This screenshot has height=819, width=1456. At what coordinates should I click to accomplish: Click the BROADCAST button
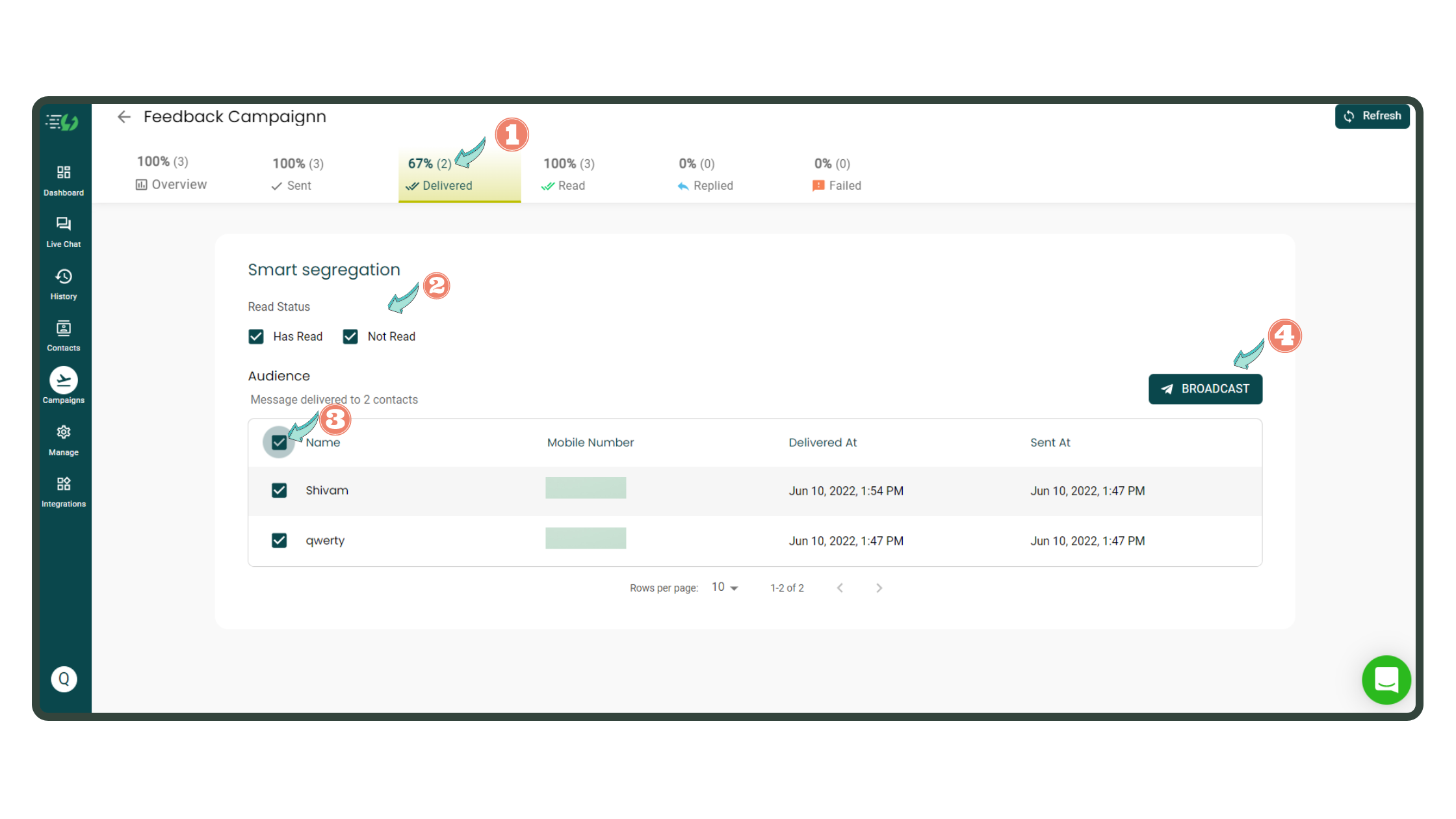tap(1205, 389)
